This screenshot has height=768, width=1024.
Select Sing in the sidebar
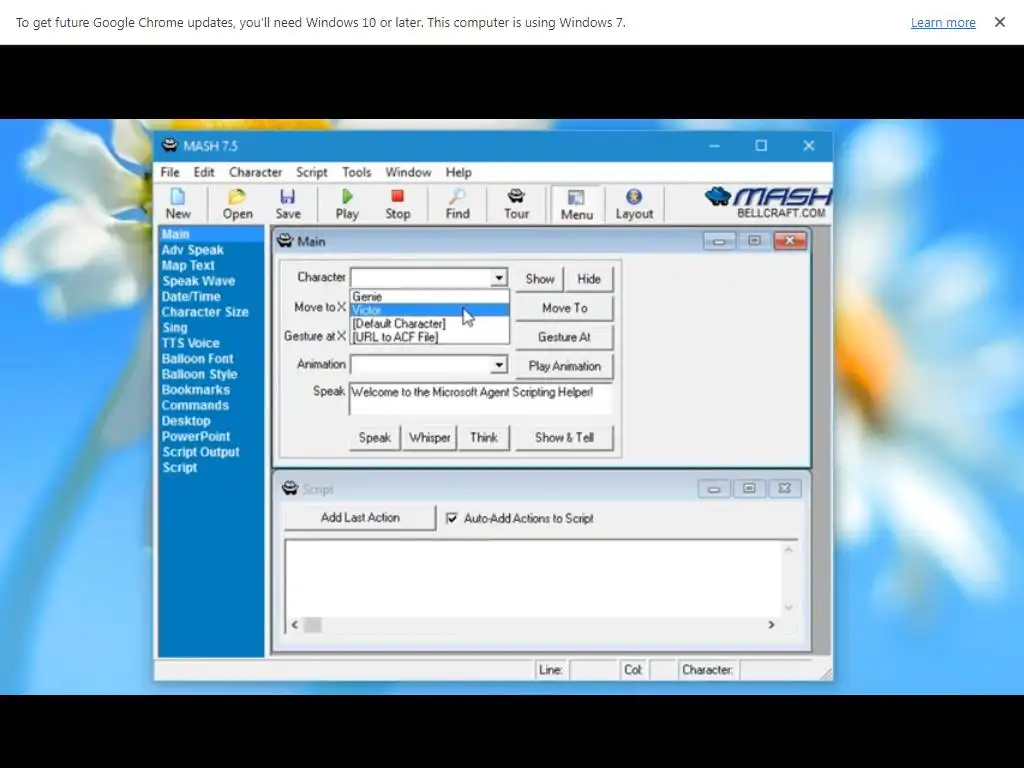(174, 328)
